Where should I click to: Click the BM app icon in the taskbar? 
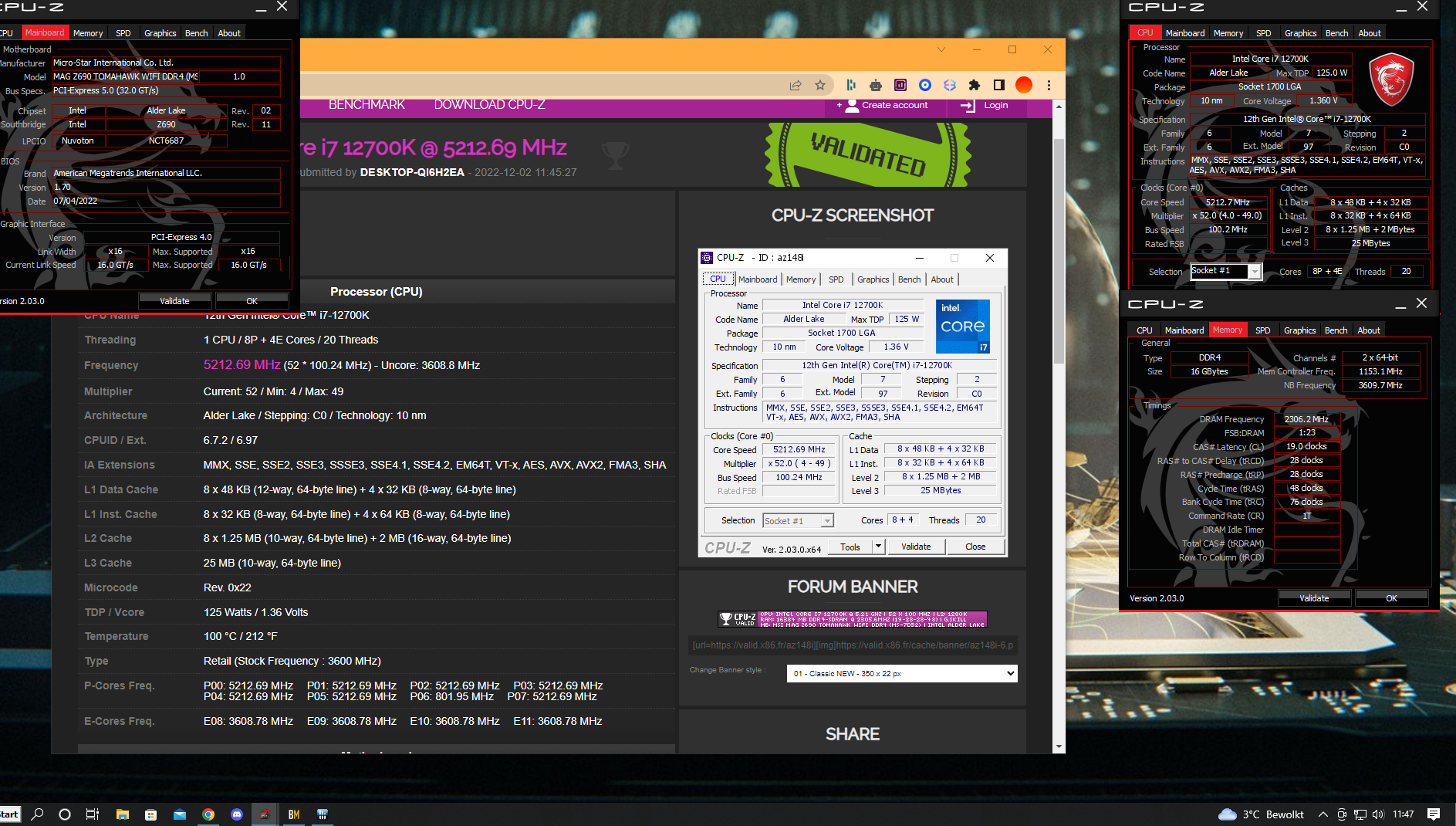coord(294,814)
